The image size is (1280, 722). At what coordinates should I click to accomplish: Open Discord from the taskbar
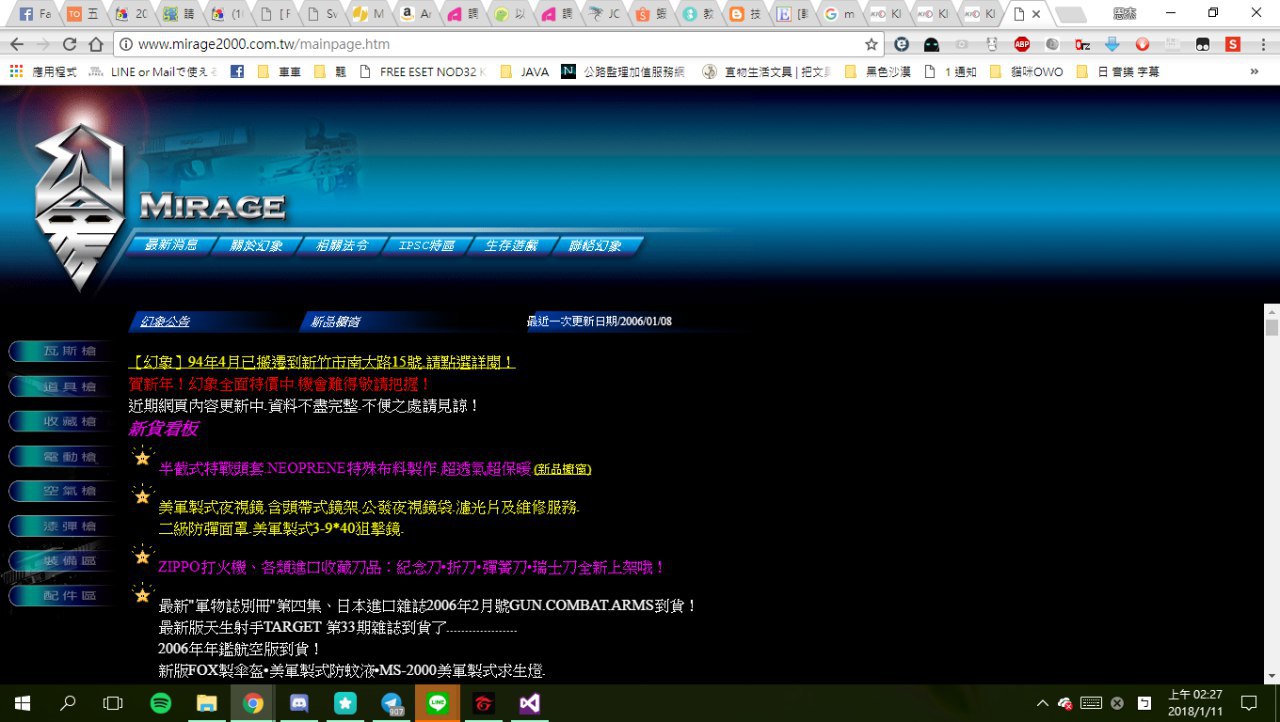[x=299, y=703]
